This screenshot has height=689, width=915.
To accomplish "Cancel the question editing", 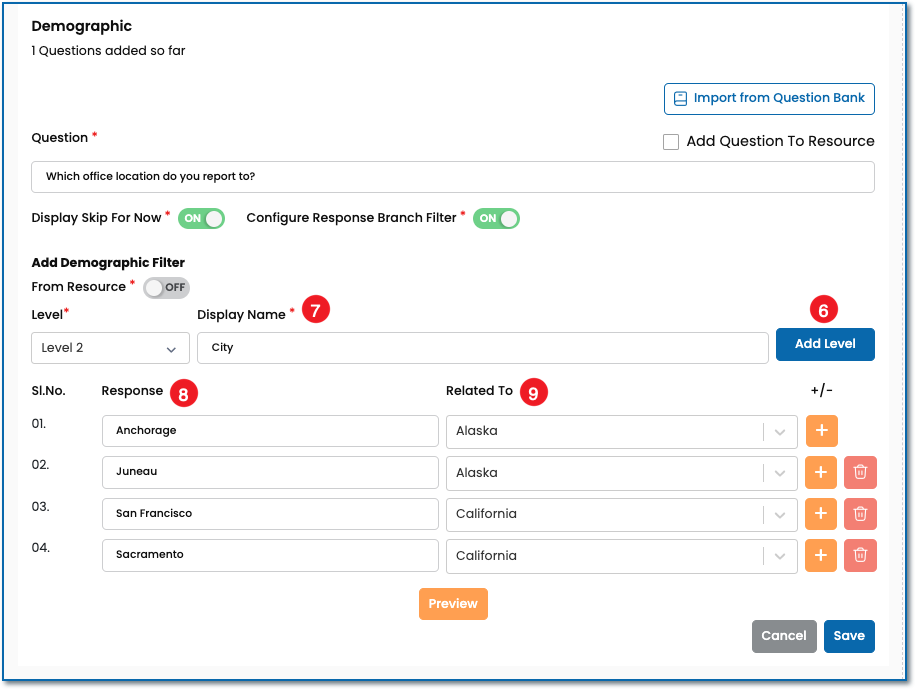I will coord(783,636).
